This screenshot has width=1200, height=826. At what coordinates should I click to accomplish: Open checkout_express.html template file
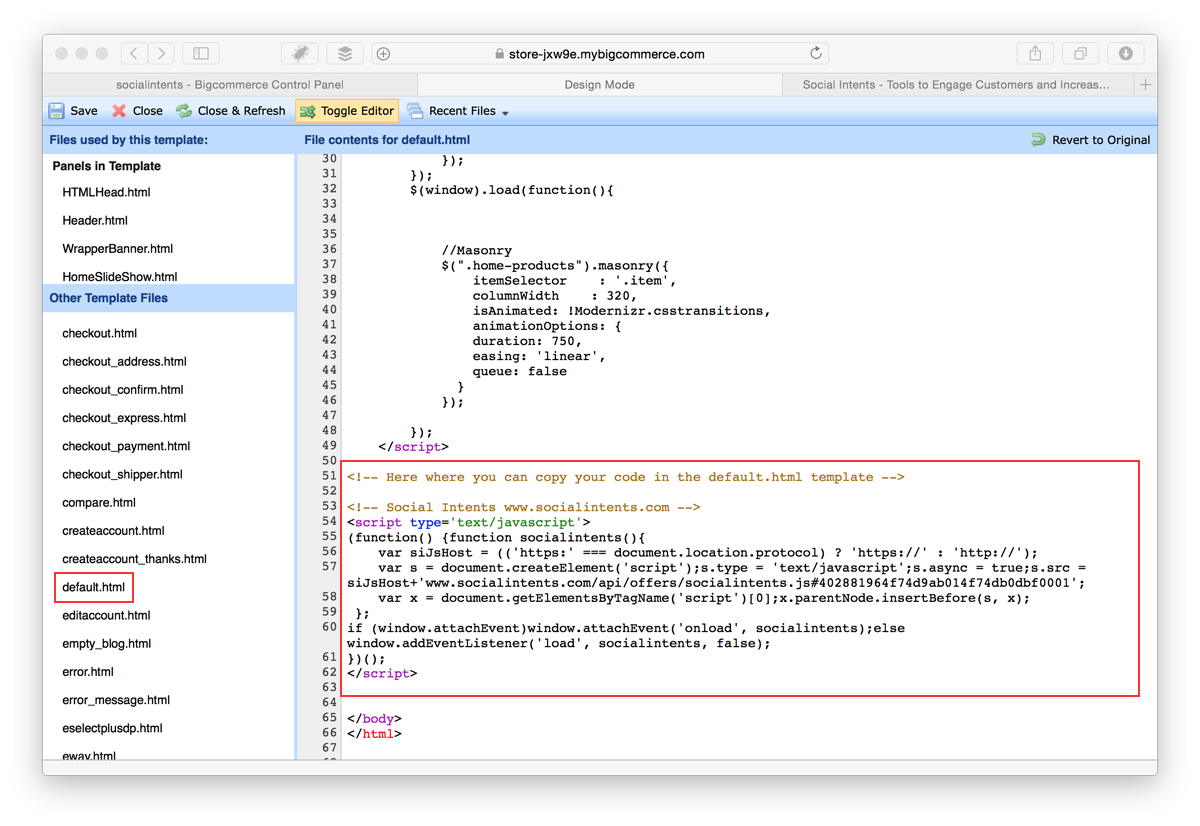click(x=124, y=418)
